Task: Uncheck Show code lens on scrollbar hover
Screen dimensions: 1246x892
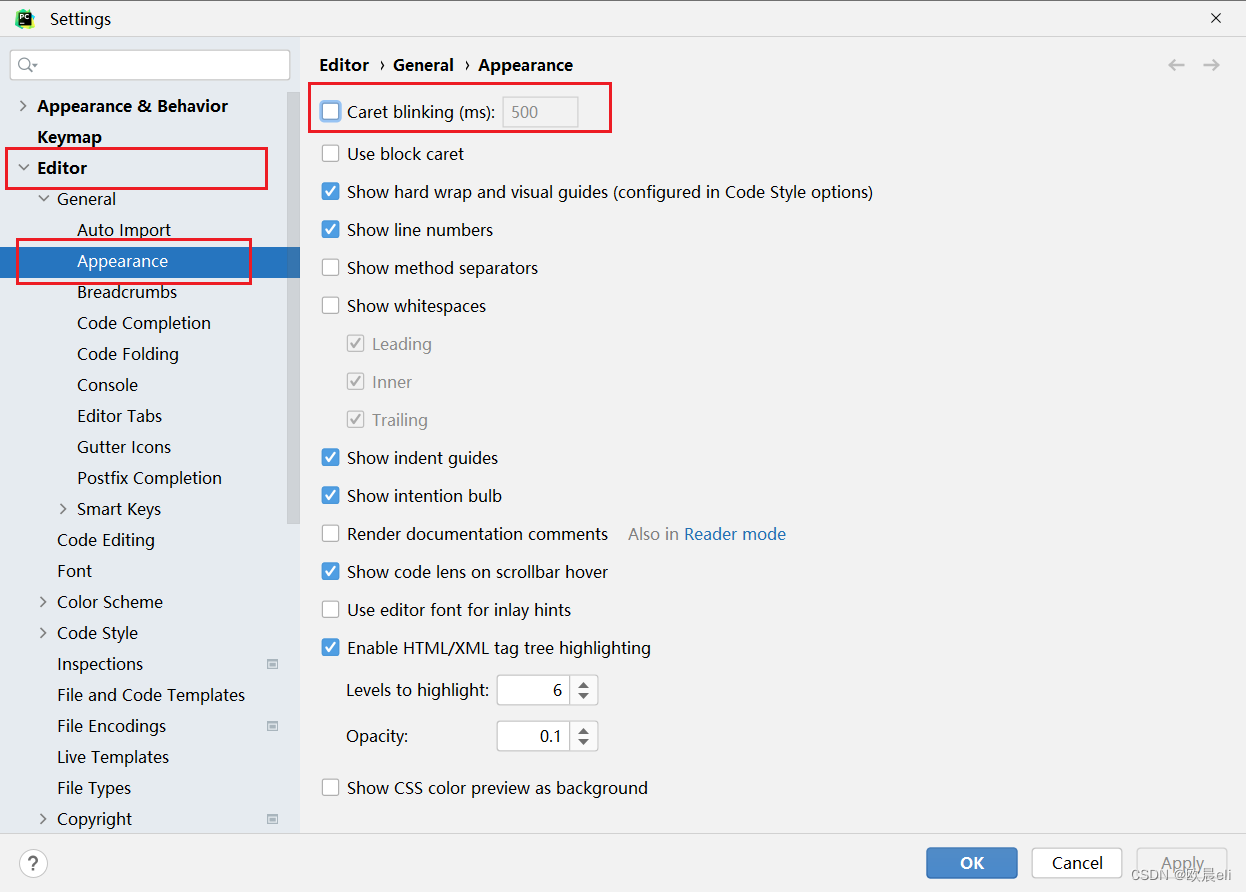Action: (331, 572)
